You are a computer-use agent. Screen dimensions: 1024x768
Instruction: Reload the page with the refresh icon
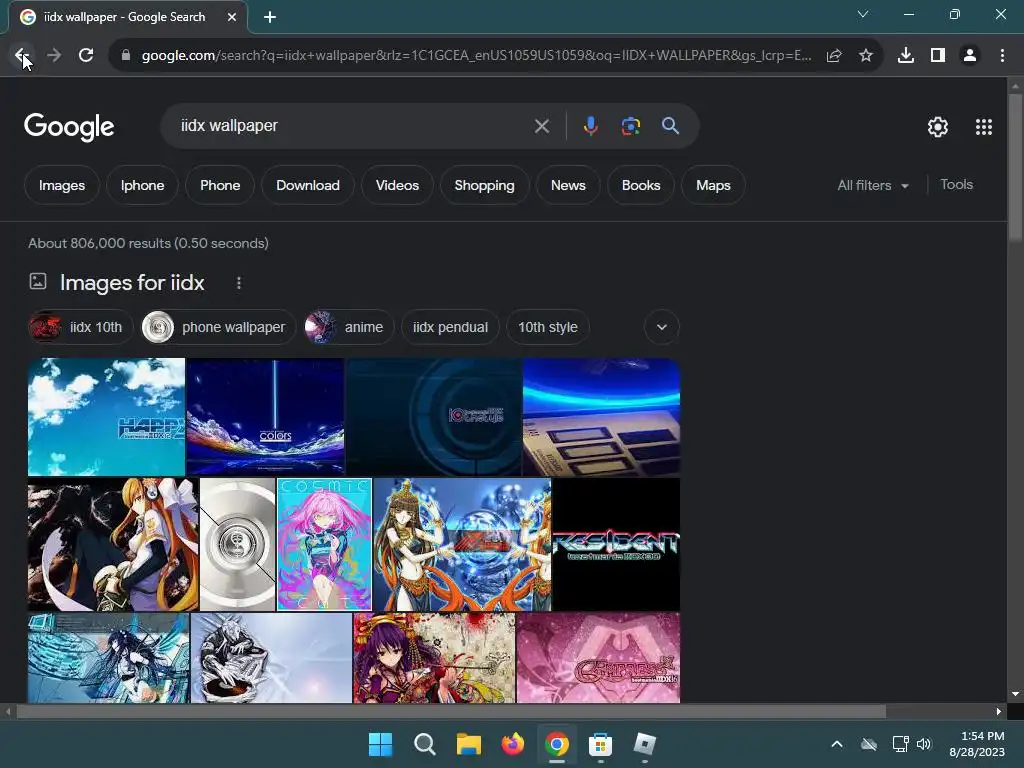click(x=86, y=56)
